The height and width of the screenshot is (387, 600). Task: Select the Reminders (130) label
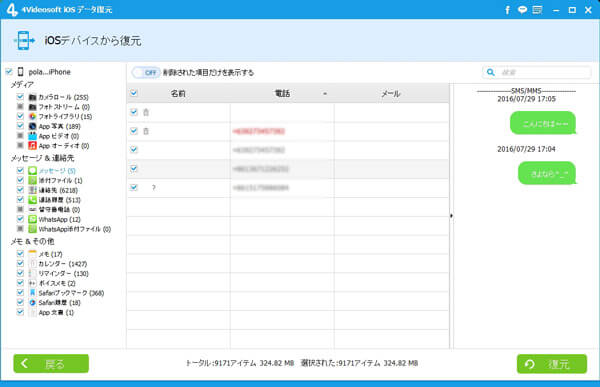click(x=64, y=274)
